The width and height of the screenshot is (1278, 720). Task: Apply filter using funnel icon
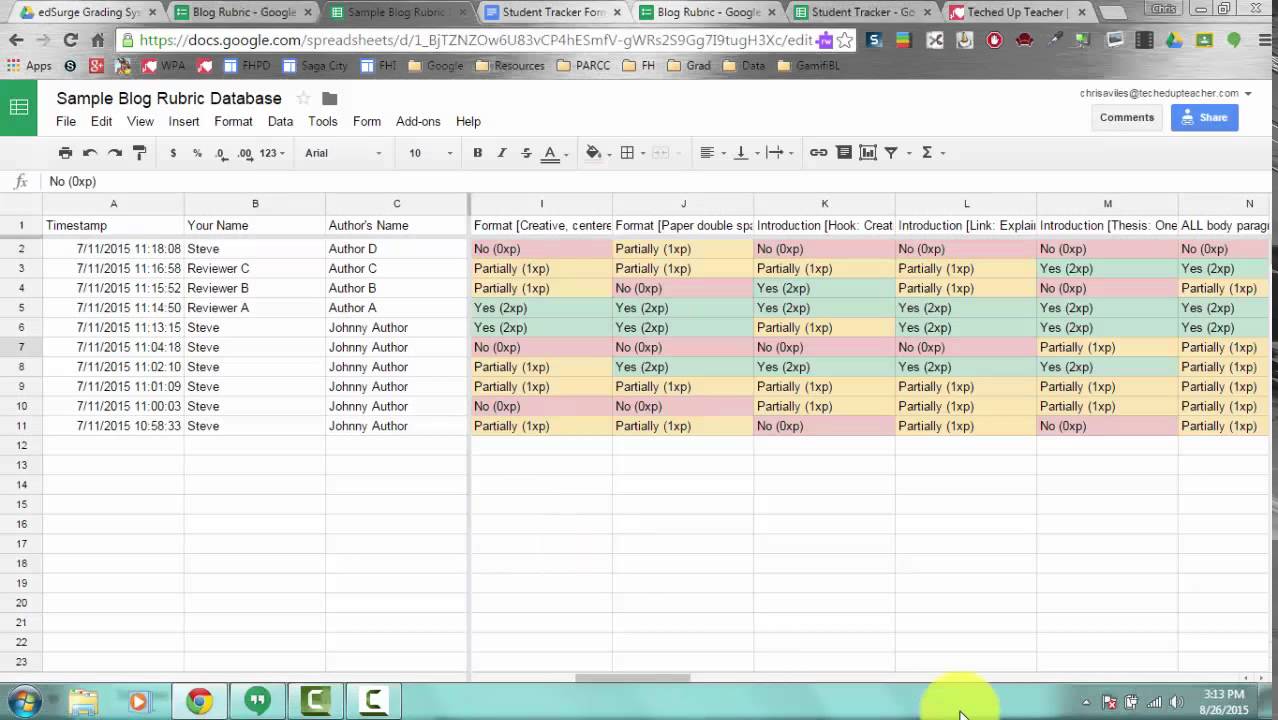[x=890, y=153]
